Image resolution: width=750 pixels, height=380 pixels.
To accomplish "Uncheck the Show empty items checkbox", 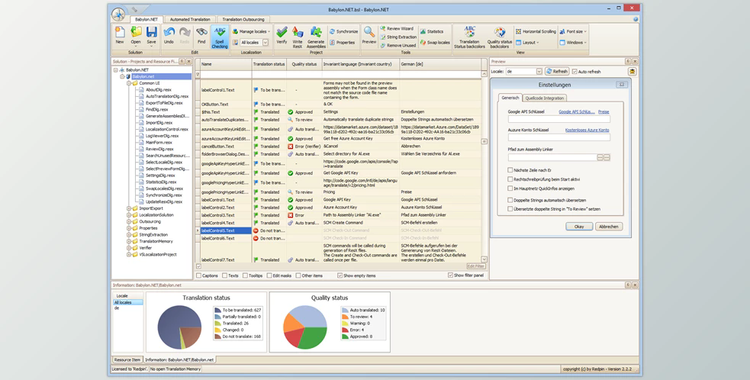I will tap(340, 276).
